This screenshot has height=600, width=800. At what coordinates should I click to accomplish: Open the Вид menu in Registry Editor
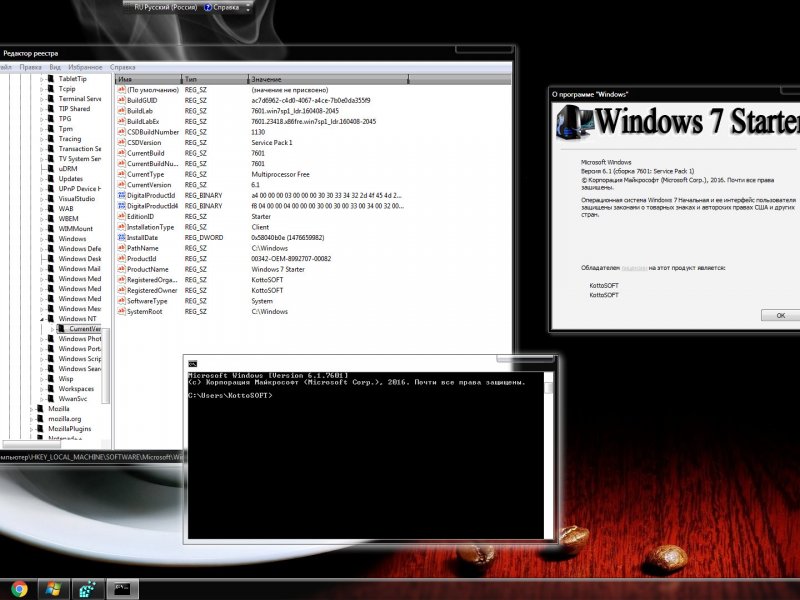55,67
